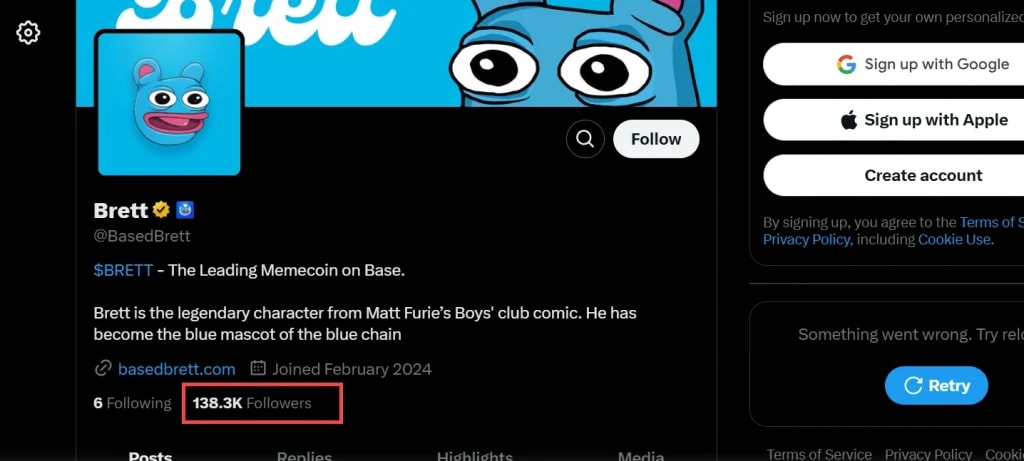This screenshot has width=1024, height=461.
Task: View the 138.3K Followers list
Action: 252,403
